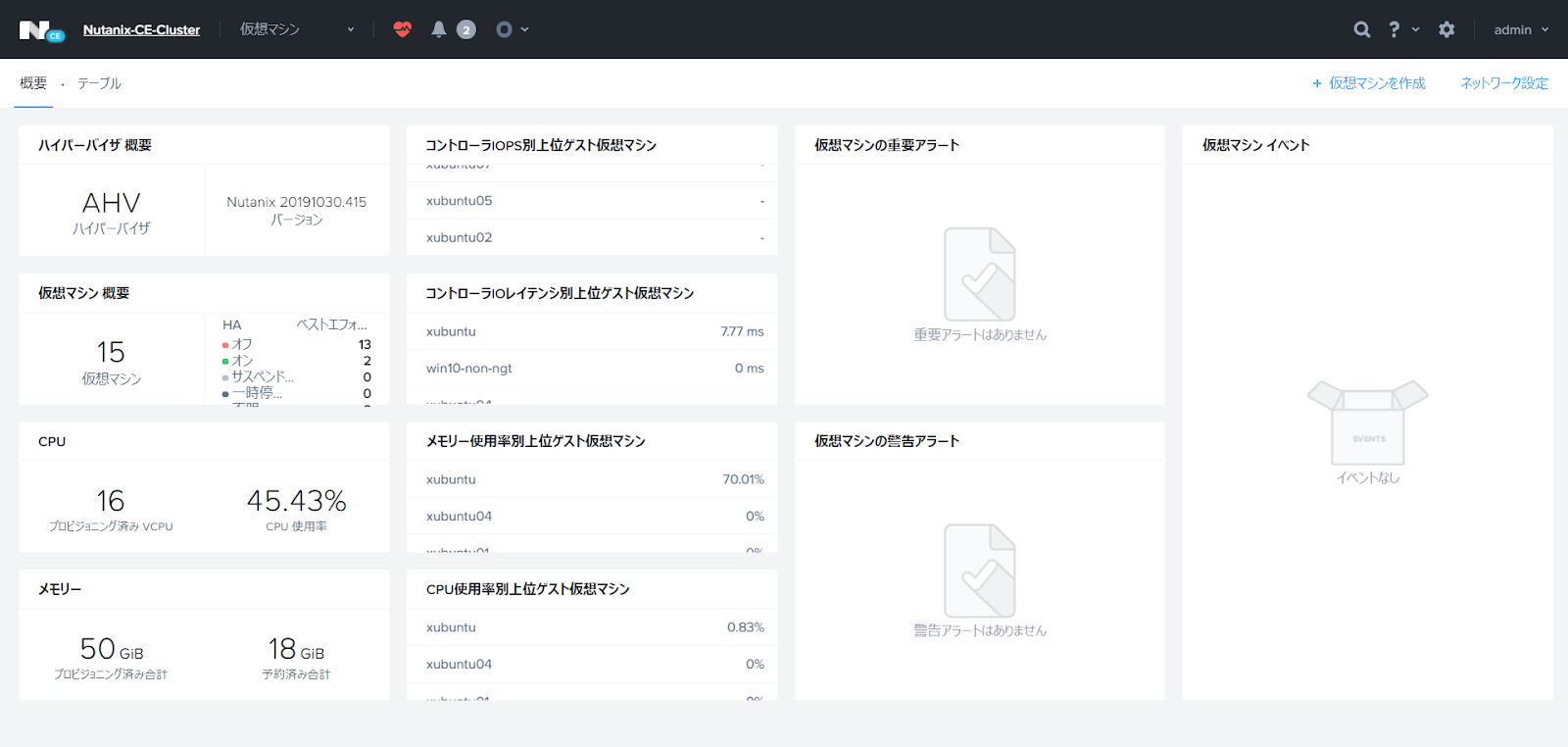Open the search magnifier icon
1568x747 pixels.
tap(1362, 29)
